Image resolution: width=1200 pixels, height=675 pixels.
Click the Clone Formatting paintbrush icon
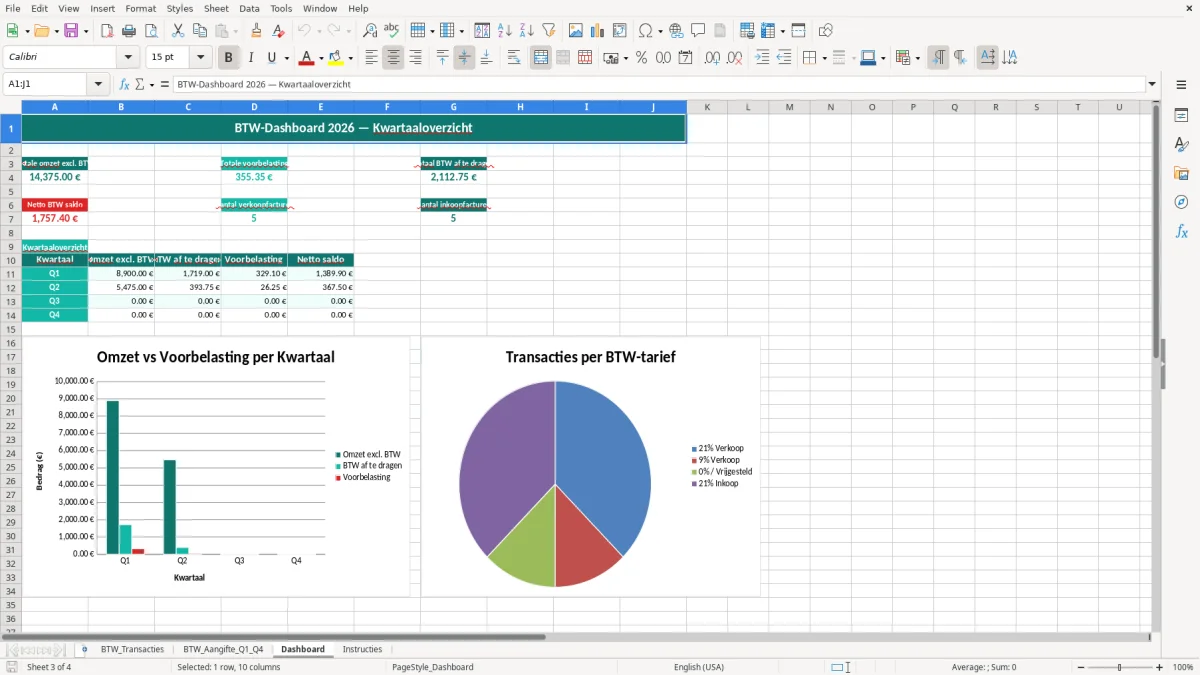[256, 31]
